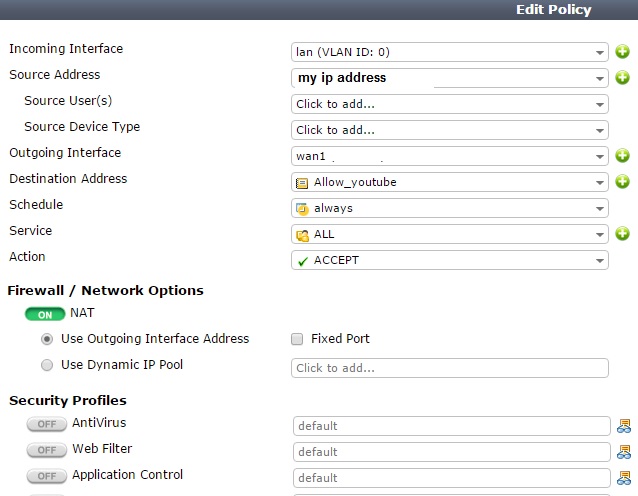The image size is (638, 496).
Task: Open Application Control profile edit icon
Action: [624, 477]
